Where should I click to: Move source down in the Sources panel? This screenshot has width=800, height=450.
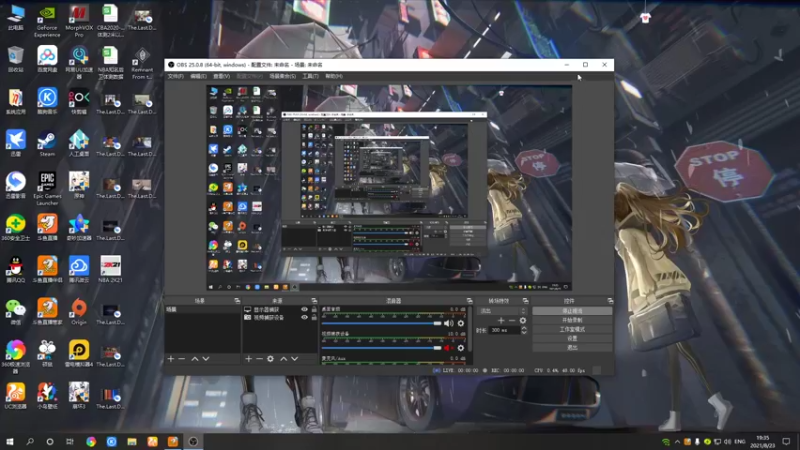pyautogui.click(x=294, y=359)
